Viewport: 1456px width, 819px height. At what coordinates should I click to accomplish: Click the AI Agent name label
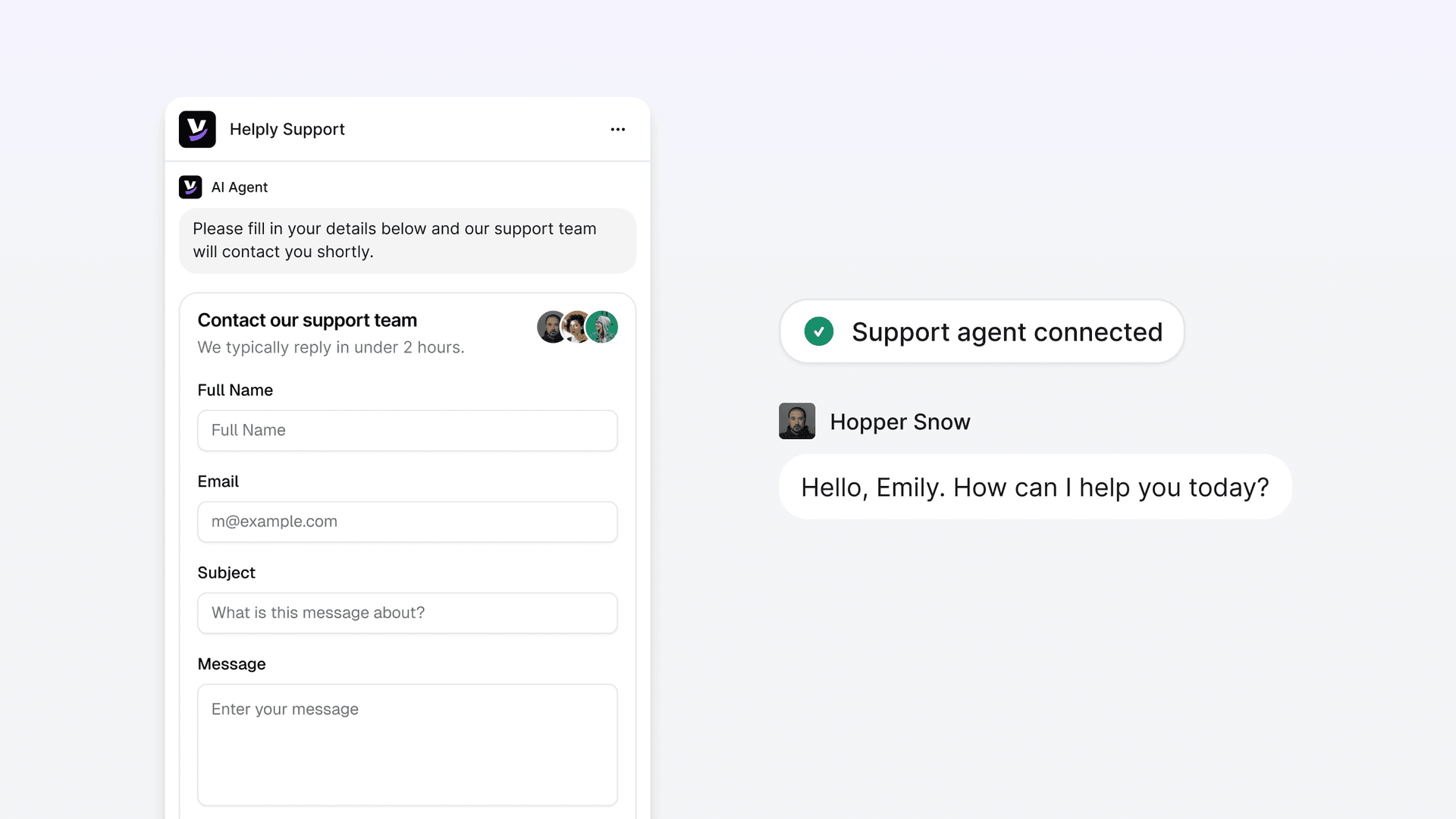point(240,187)
